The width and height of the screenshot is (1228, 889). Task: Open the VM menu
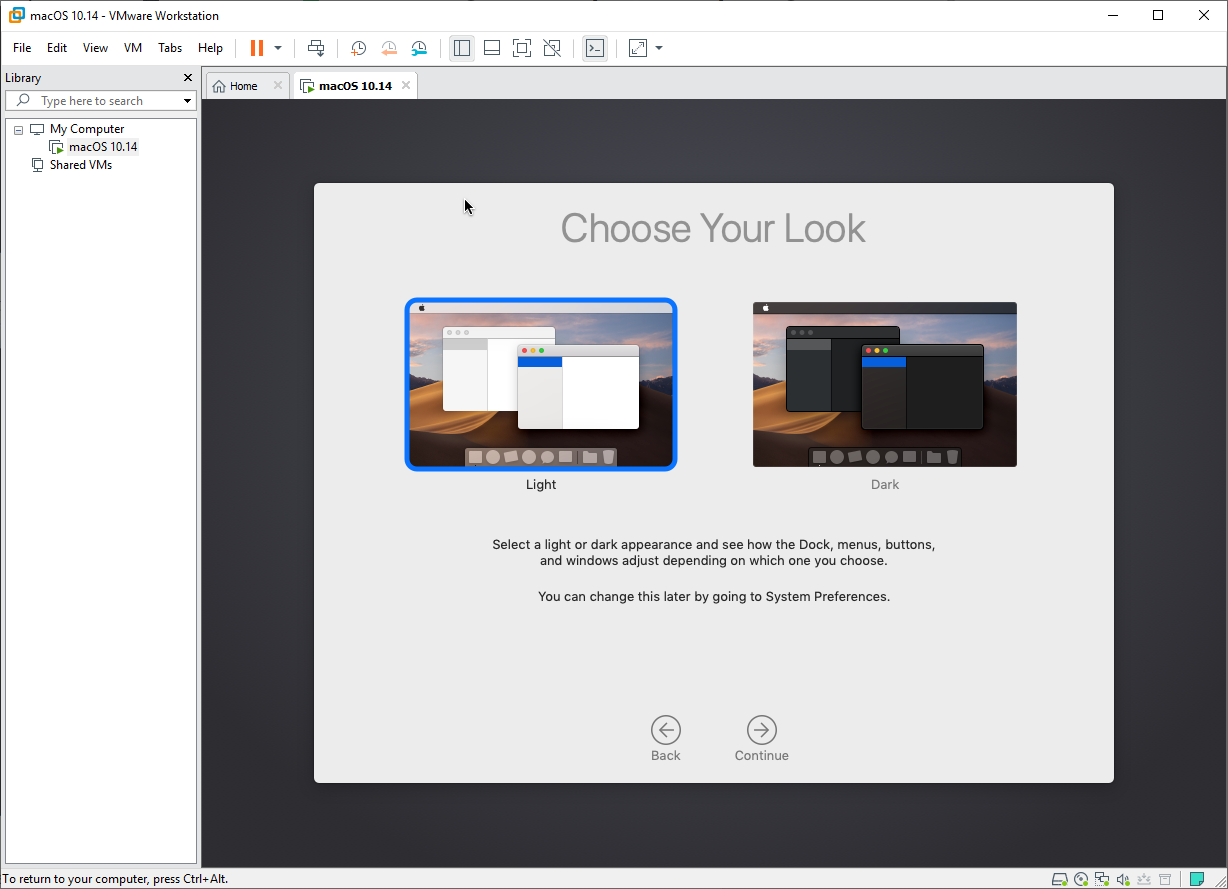tap(133, 47)
